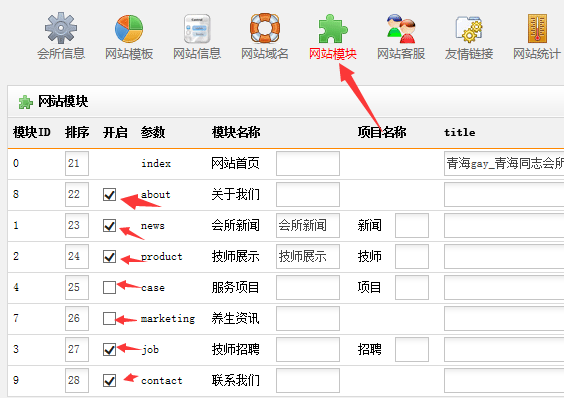Click the title field in job row
Viewport: 564px width, 398px height.
point(504,349)
